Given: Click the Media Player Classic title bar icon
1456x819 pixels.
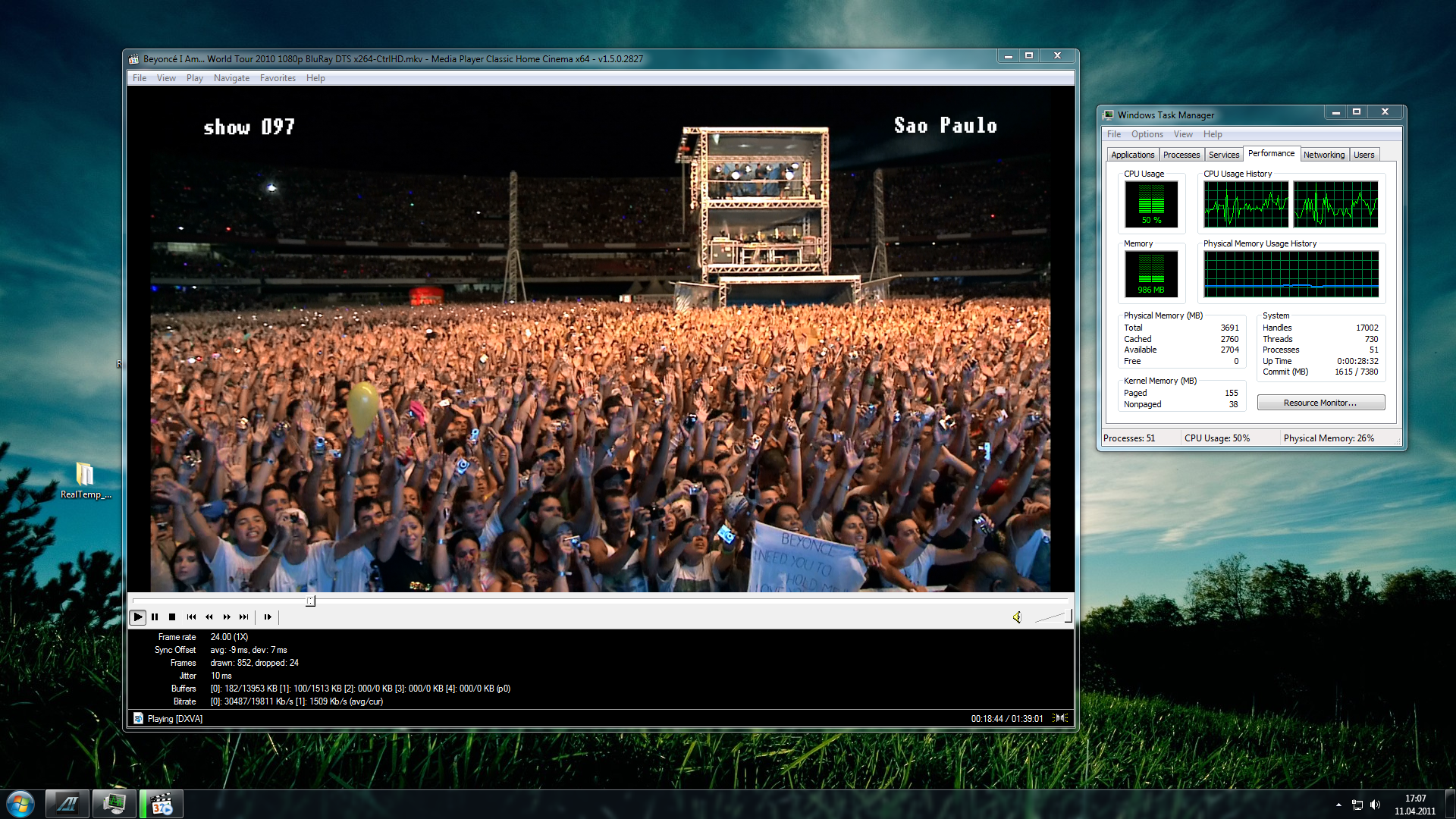Looking at the screenshot, I should coord(134,58).
